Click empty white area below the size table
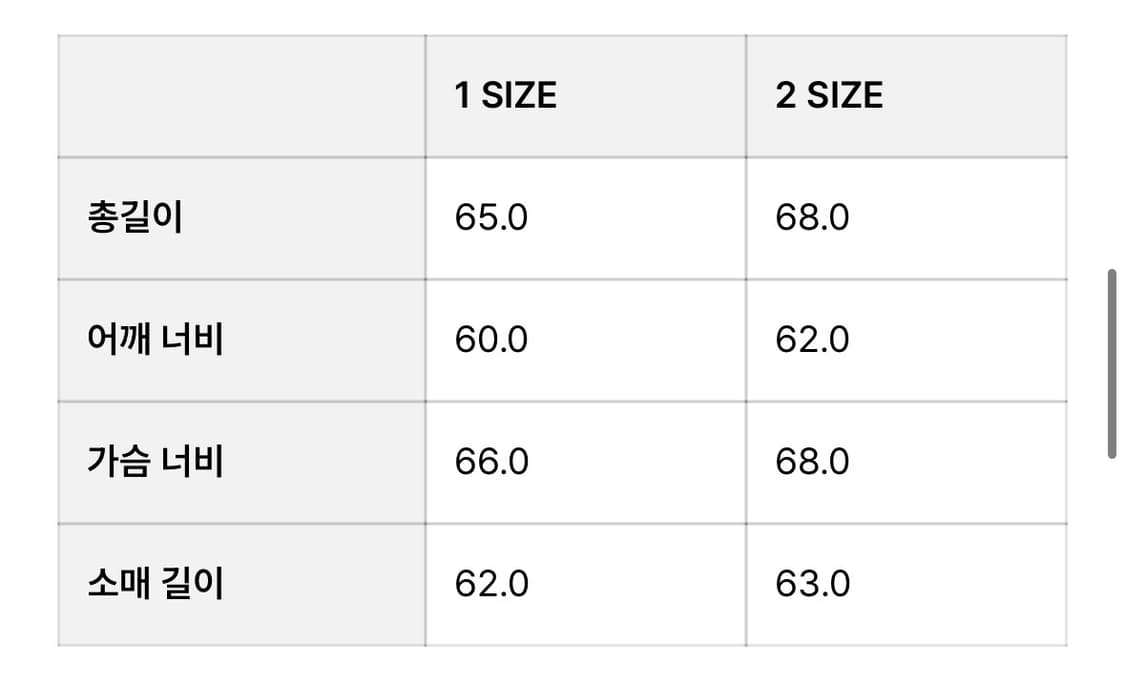Screen dimensions: 1125x681 560,665
